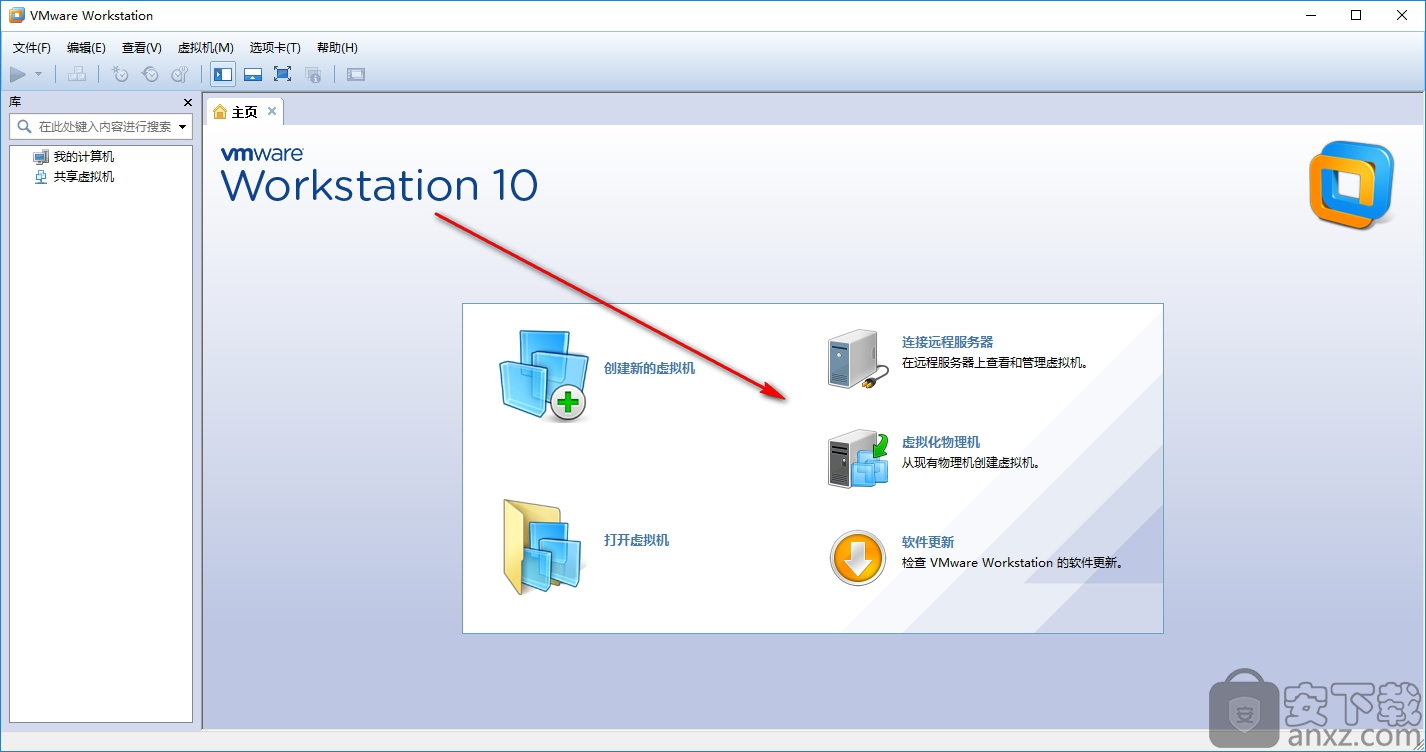The image size is (1426, 752).
Task: Click the 虚拟化物理机 link
Action: (941, 442)
